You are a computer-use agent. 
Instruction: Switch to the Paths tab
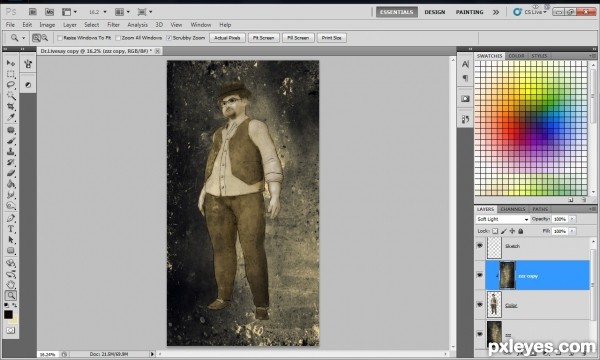(540, 209)
